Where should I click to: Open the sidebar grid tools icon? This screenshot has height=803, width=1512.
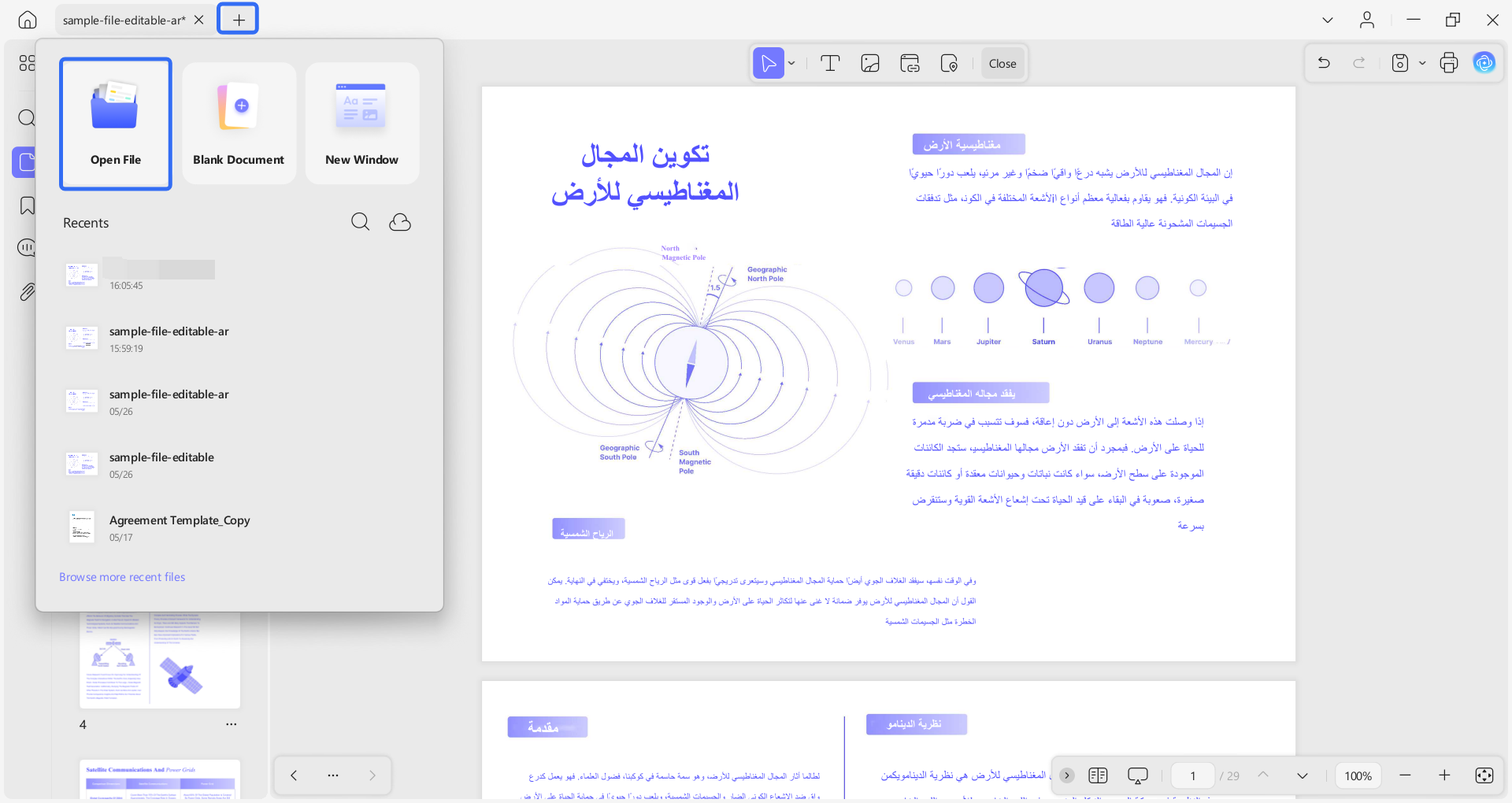(x=27, y=63)
